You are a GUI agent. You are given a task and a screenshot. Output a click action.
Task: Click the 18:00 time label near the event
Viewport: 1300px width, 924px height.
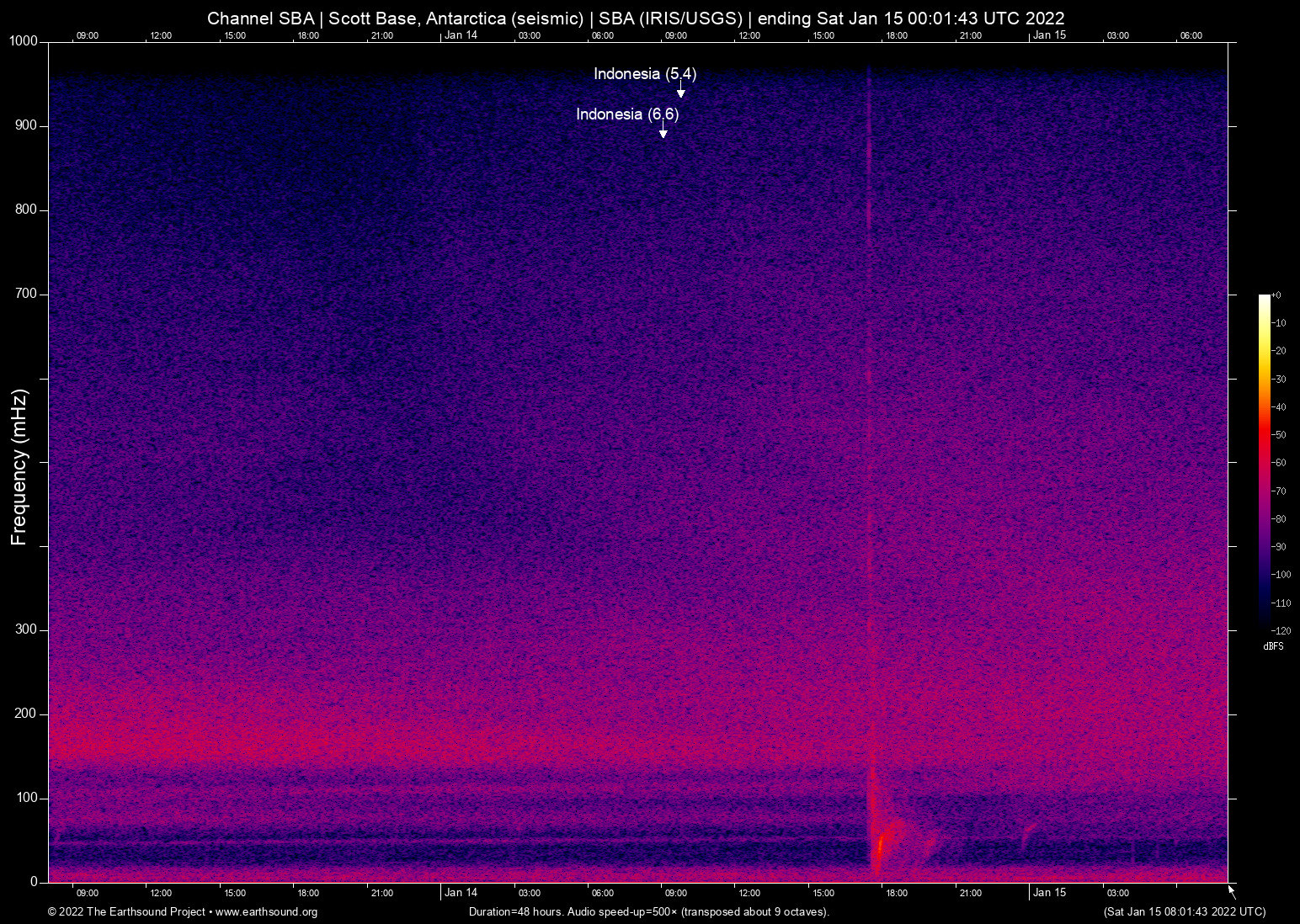point(897,893)
